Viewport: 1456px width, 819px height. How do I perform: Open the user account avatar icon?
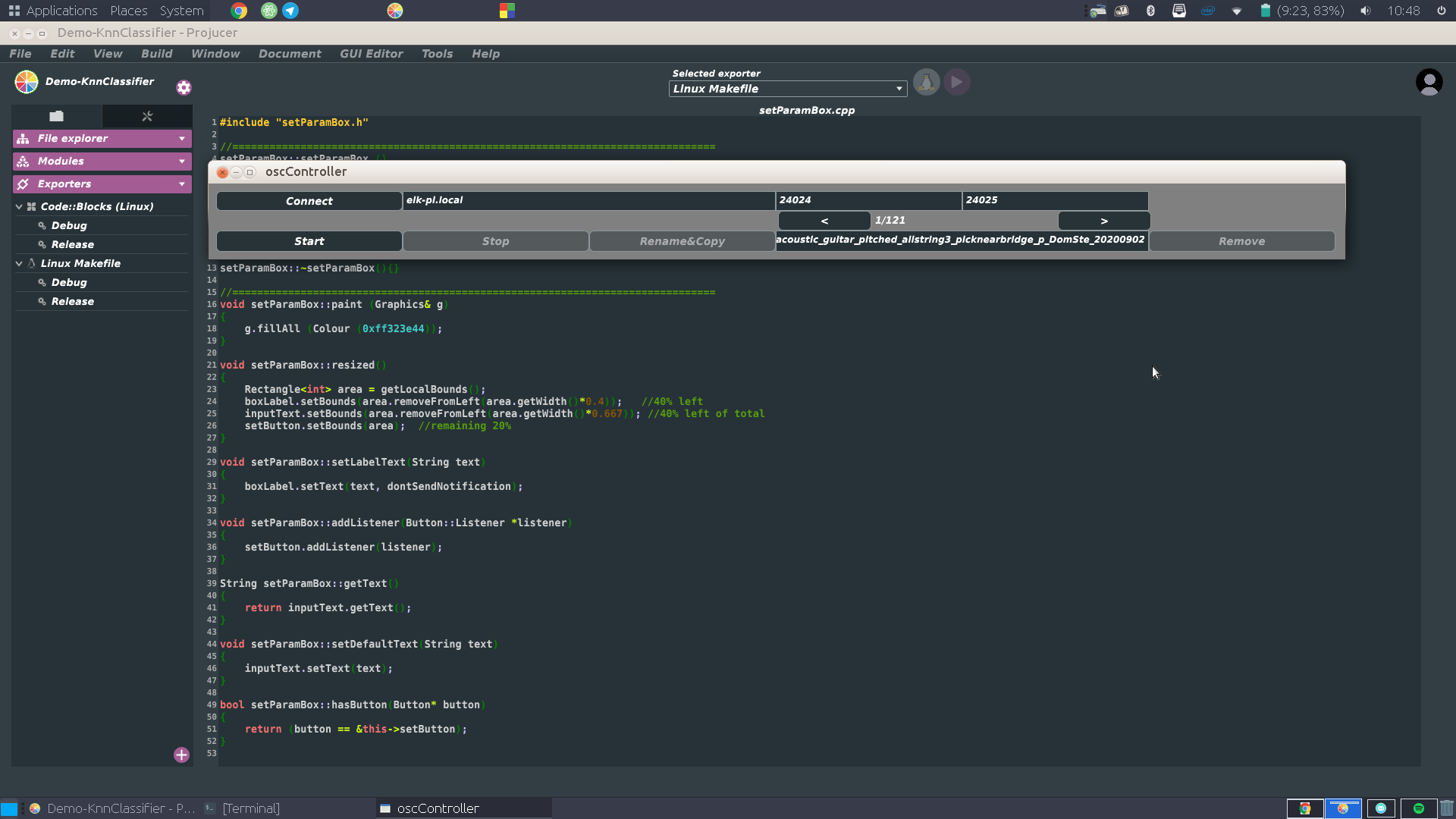point(1429,82)
